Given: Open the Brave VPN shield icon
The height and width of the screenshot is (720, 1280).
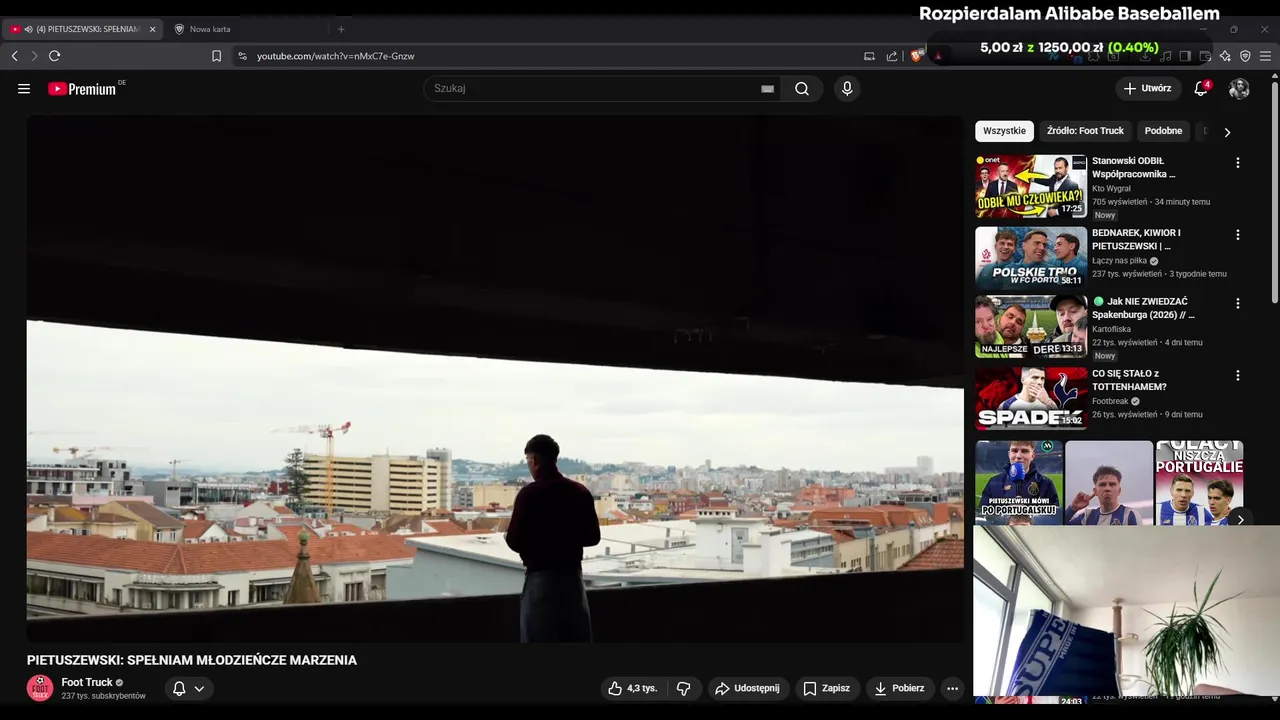Looking at the screenshot, I should point(1245,56).
